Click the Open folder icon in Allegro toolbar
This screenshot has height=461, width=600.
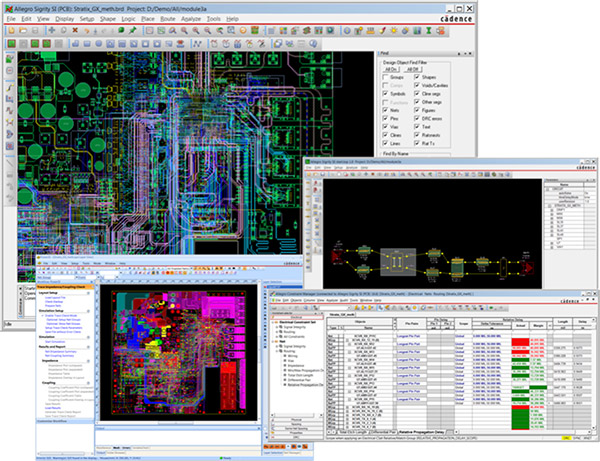coord(23,30)
